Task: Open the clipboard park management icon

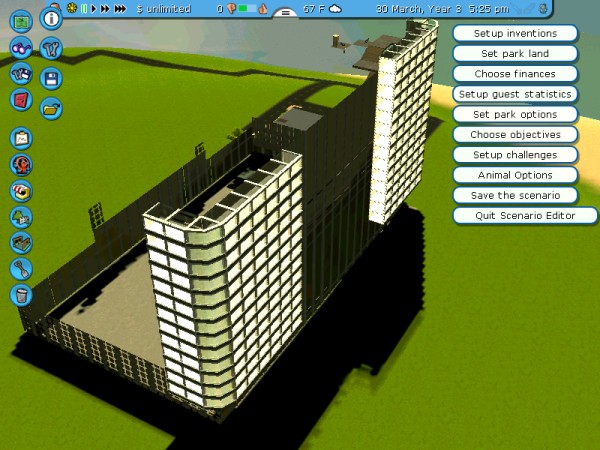Action: tap(21, 139)
